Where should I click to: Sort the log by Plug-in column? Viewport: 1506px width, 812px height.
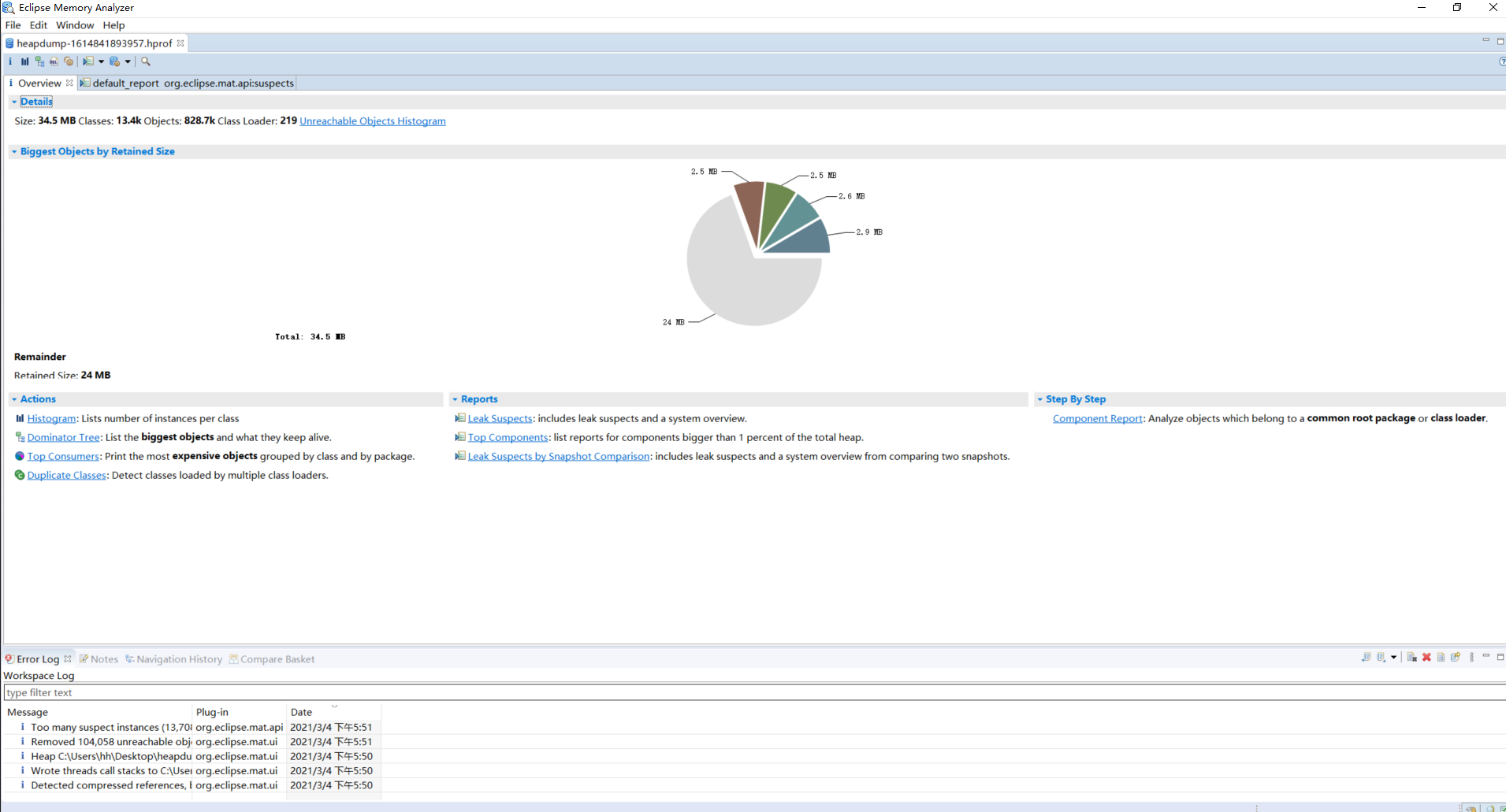[240, 712]
